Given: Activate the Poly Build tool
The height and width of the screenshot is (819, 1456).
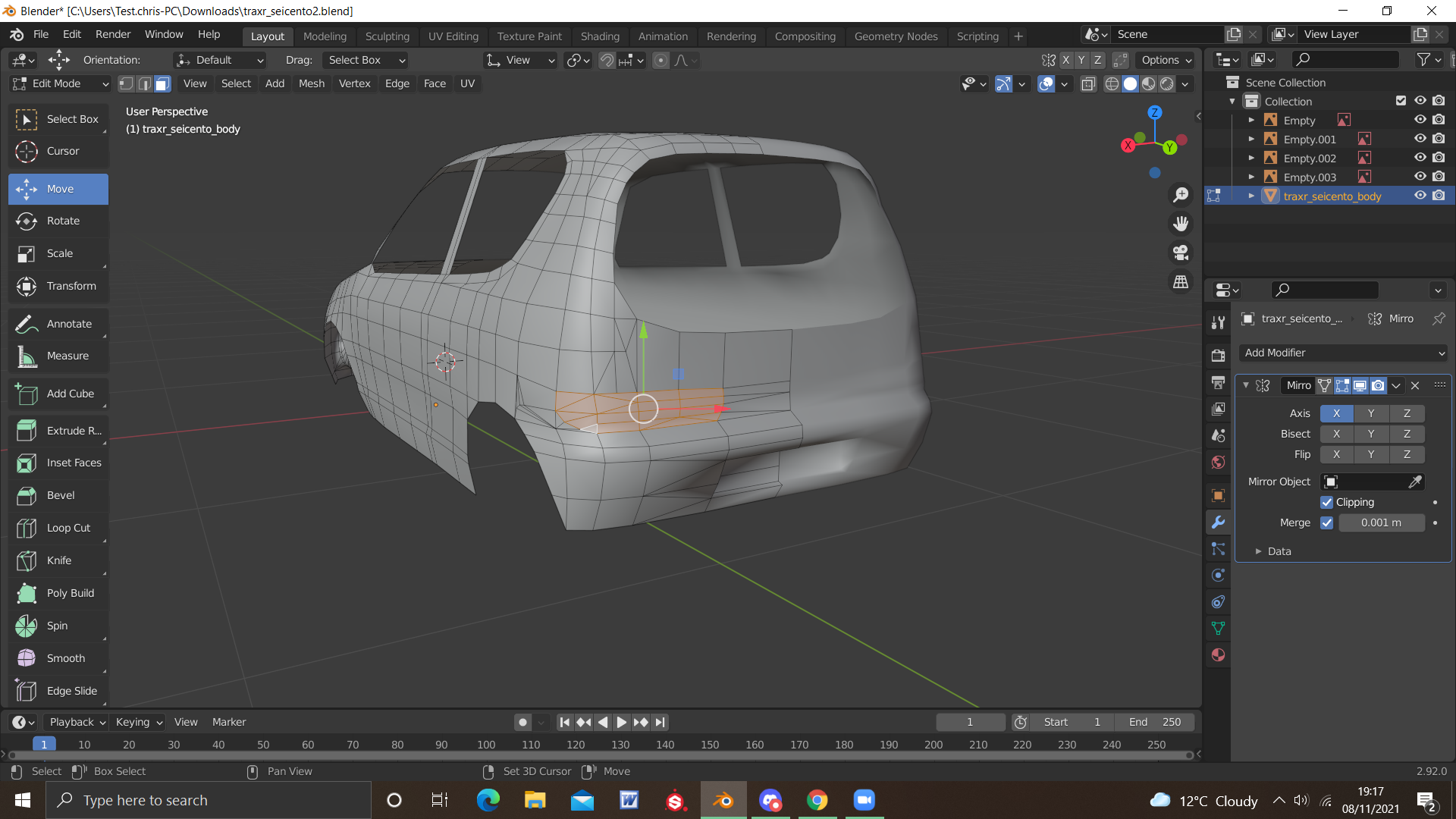Looking at the screenshot, I should (x=58, y=593).
